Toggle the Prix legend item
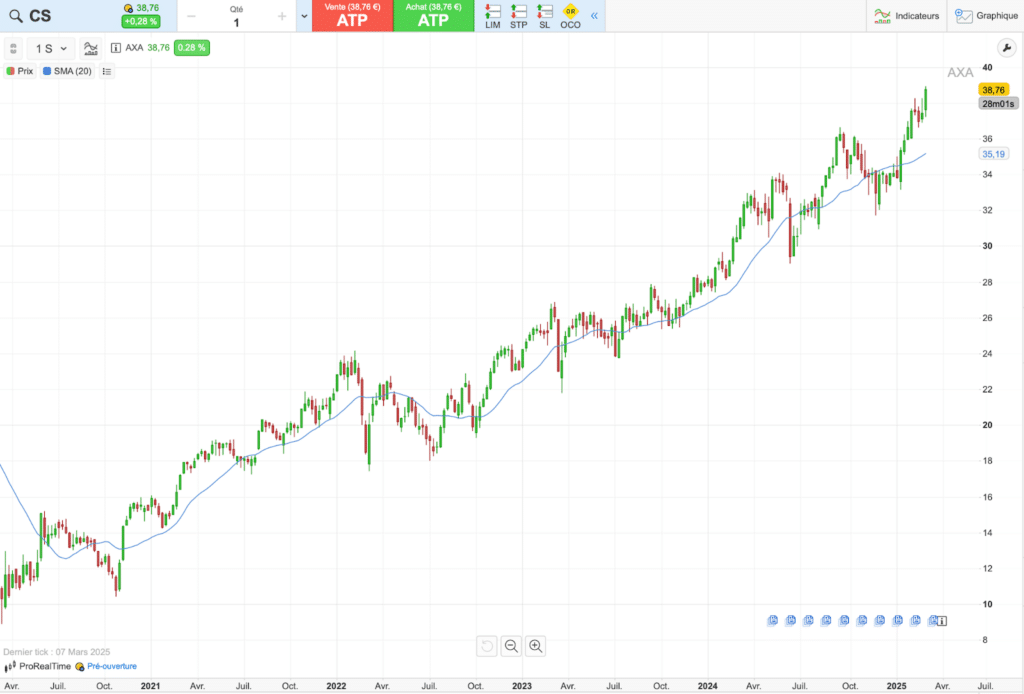This screenshot has width=1024, height=694. pos(20,71)
